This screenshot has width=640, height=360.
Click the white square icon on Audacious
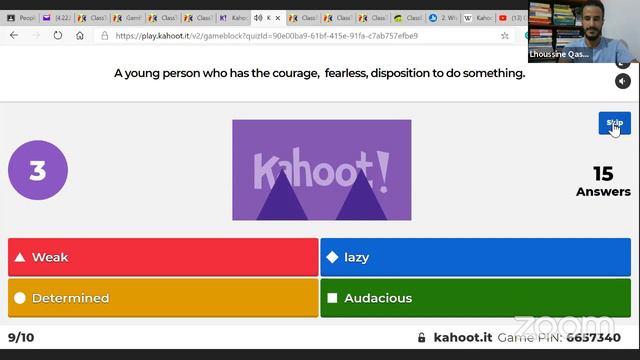[x=332, y=298]
